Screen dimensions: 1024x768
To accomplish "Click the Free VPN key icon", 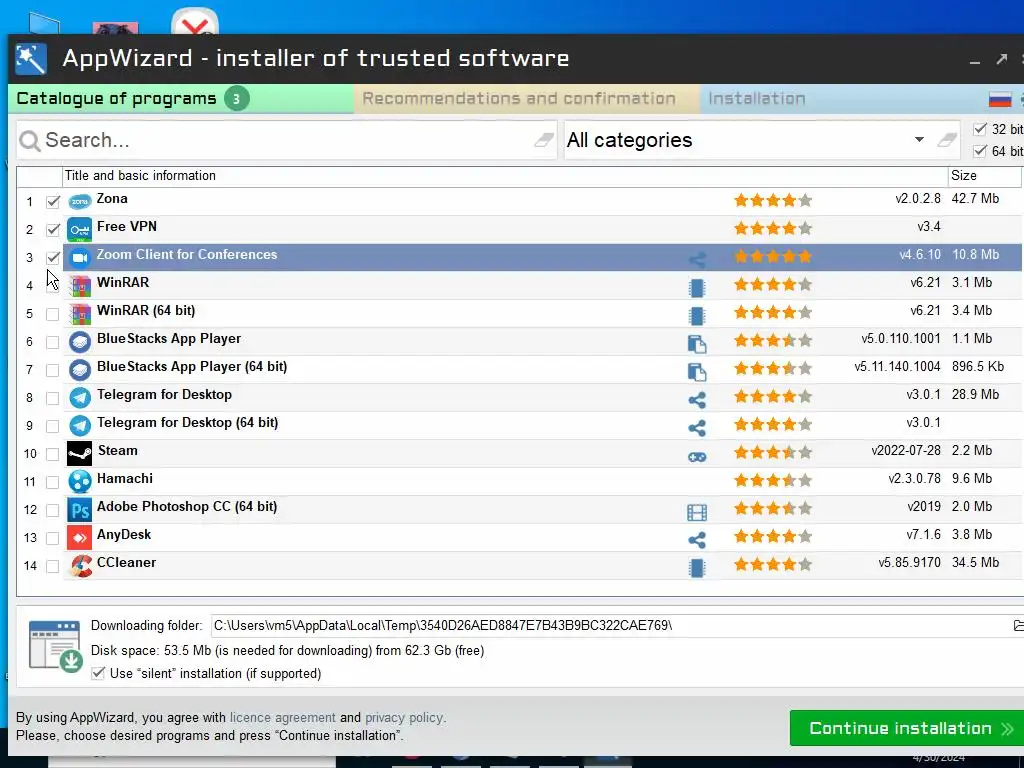I will pyautogui.click(x=80, y=230).
